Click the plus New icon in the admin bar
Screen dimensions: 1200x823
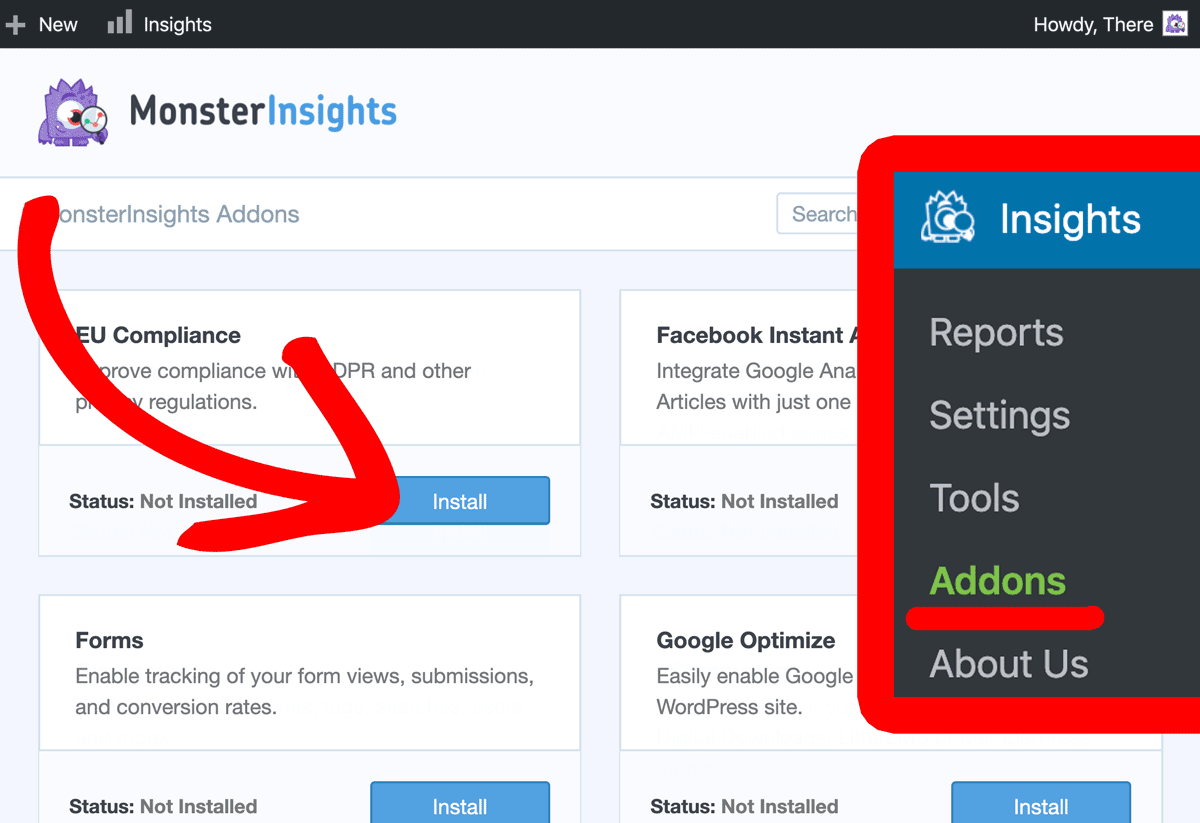click(15, 23)
